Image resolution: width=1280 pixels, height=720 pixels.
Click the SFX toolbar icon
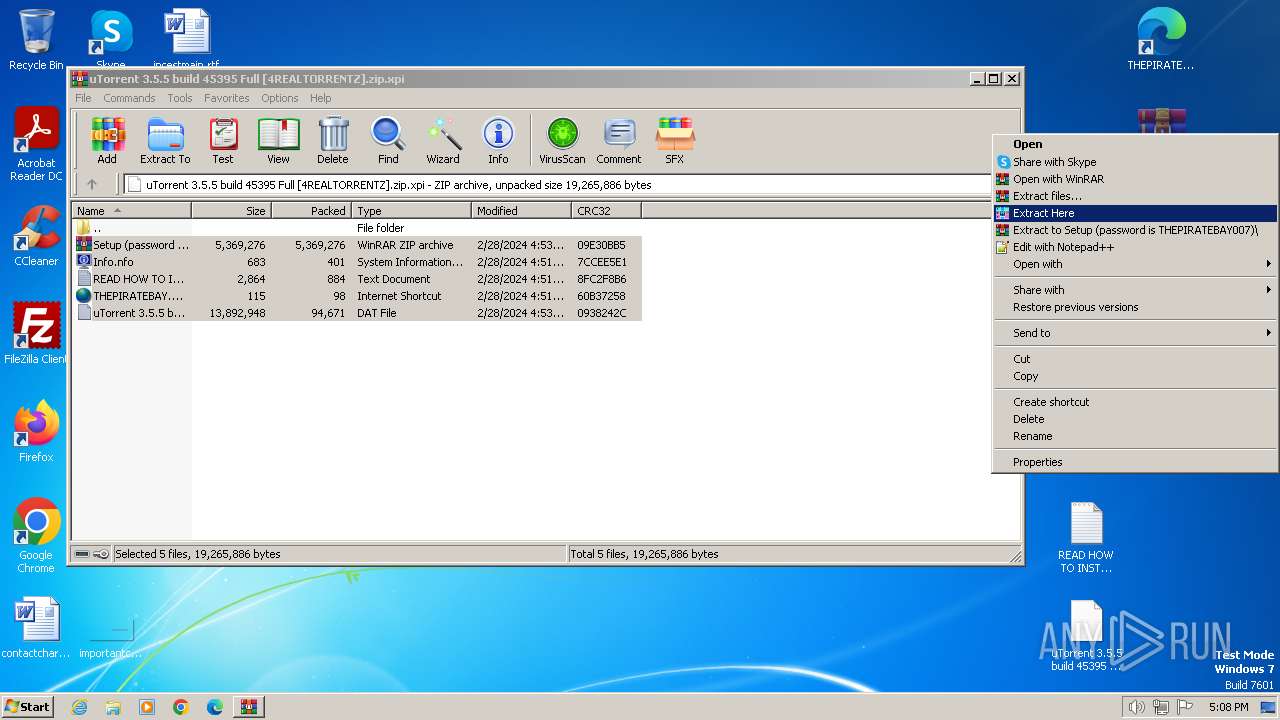[x=675, y=140]
